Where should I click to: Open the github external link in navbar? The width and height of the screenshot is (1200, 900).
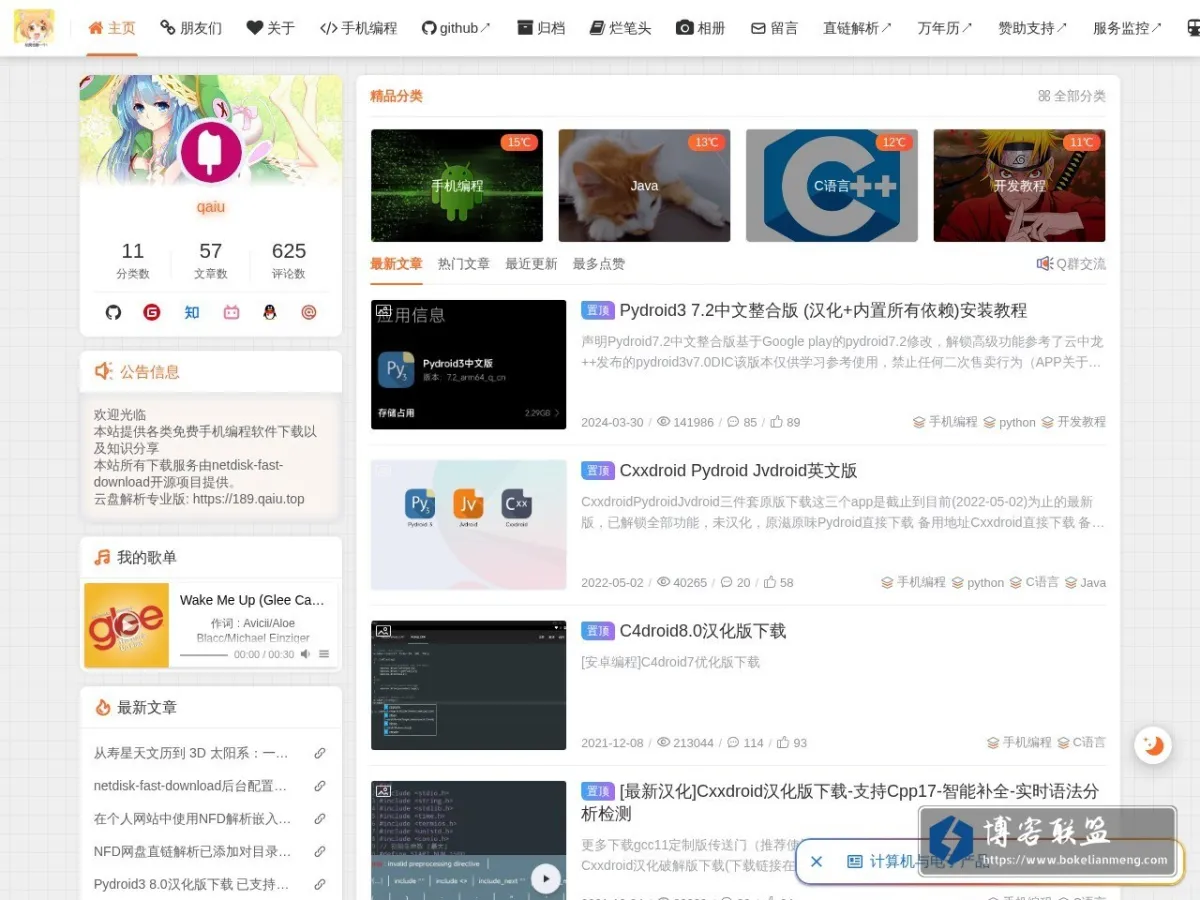click(x=457, y=28)
